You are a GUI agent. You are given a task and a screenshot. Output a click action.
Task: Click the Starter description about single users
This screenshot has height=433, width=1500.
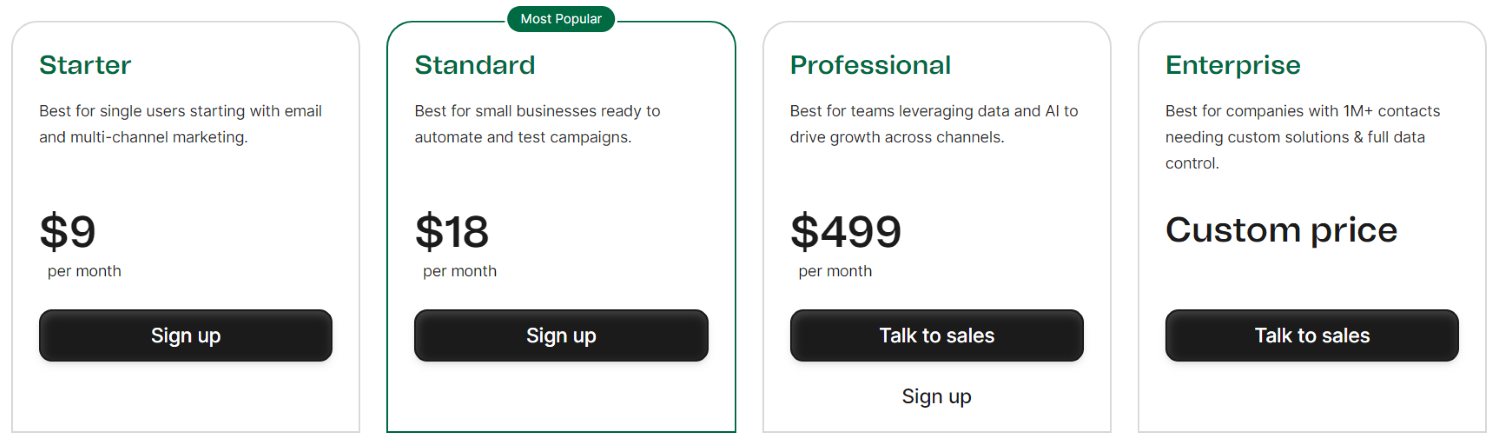(180, 124)
